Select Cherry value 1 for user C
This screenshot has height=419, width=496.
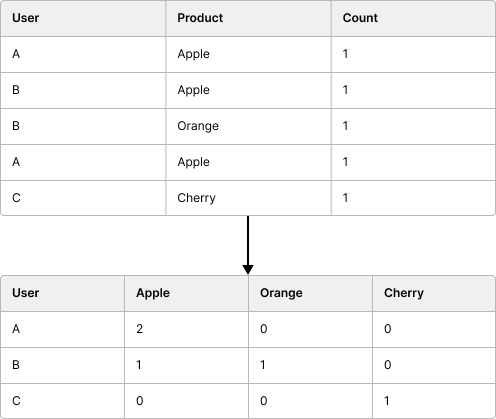pos(434,401)
